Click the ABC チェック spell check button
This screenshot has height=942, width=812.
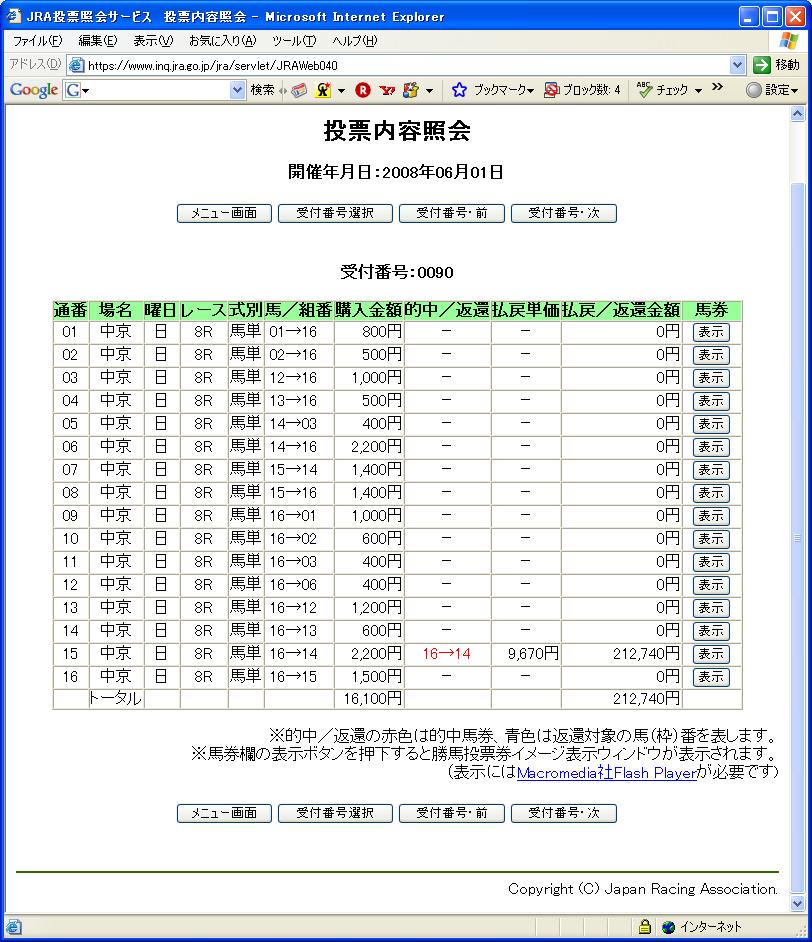(x=662, y=90)
